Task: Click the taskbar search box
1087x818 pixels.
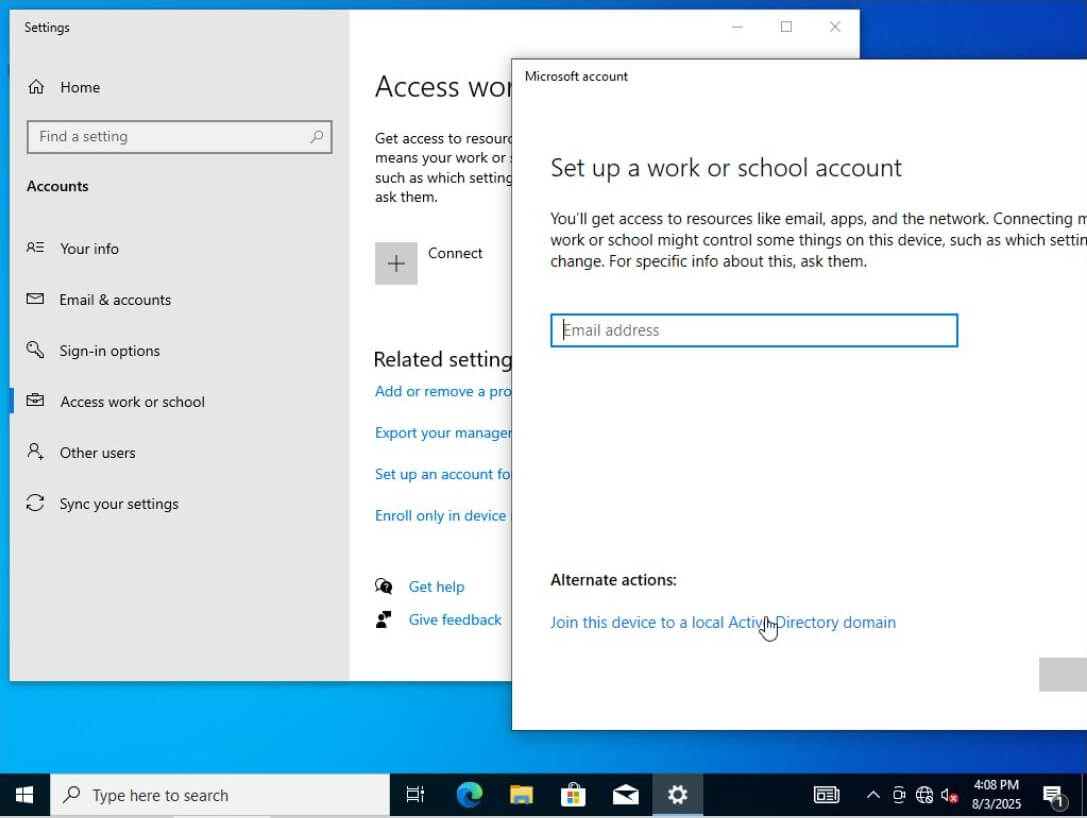Action: (x=220, y=795)
